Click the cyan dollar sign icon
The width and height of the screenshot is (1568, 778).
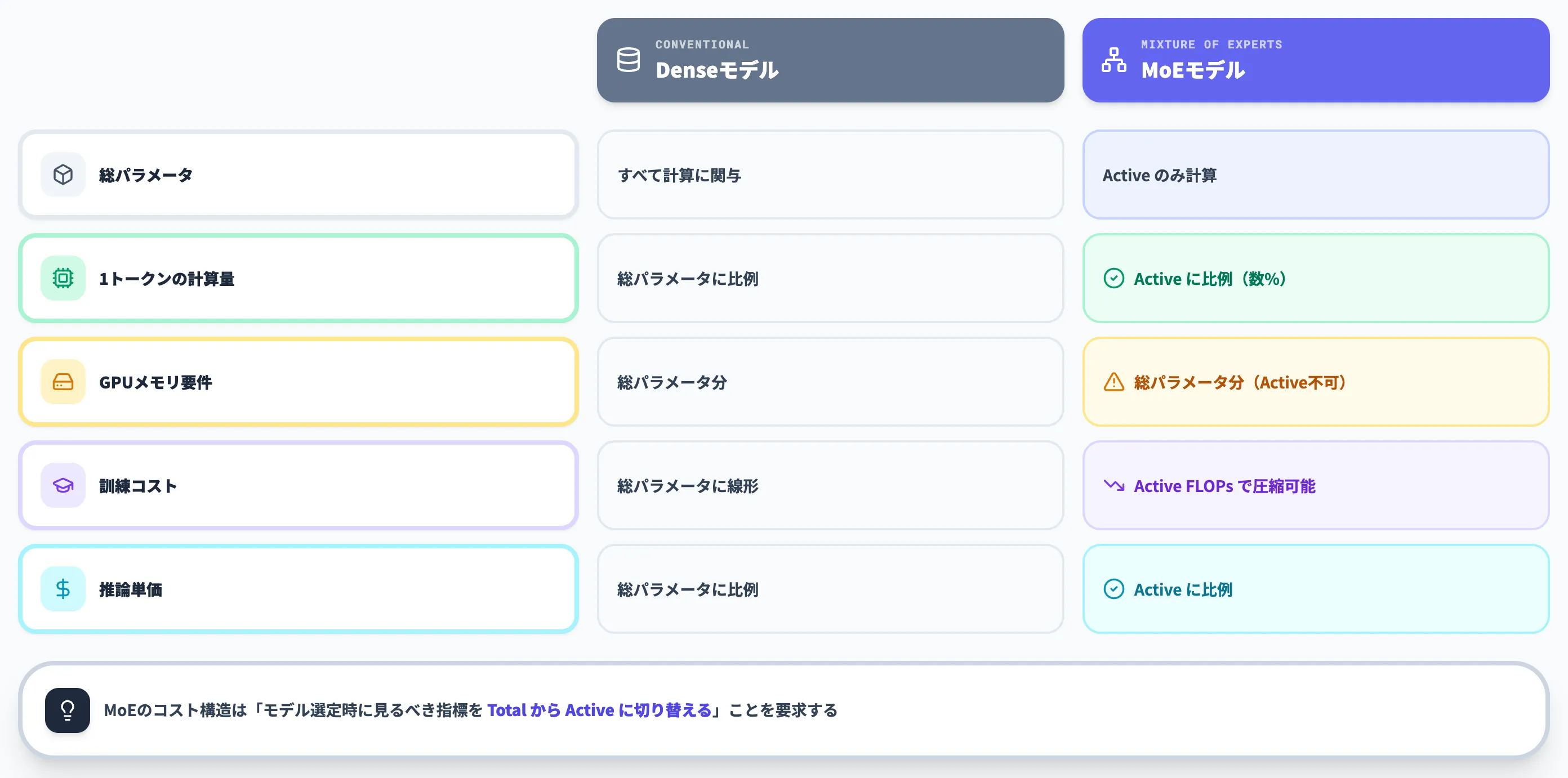point(63,589)
